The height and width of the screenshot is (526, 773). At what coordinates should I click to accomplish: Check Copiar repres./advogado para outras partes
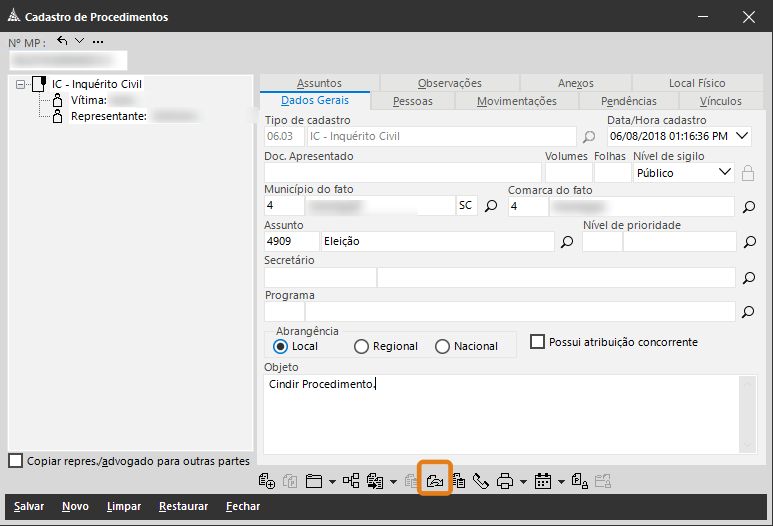point(16,461)
